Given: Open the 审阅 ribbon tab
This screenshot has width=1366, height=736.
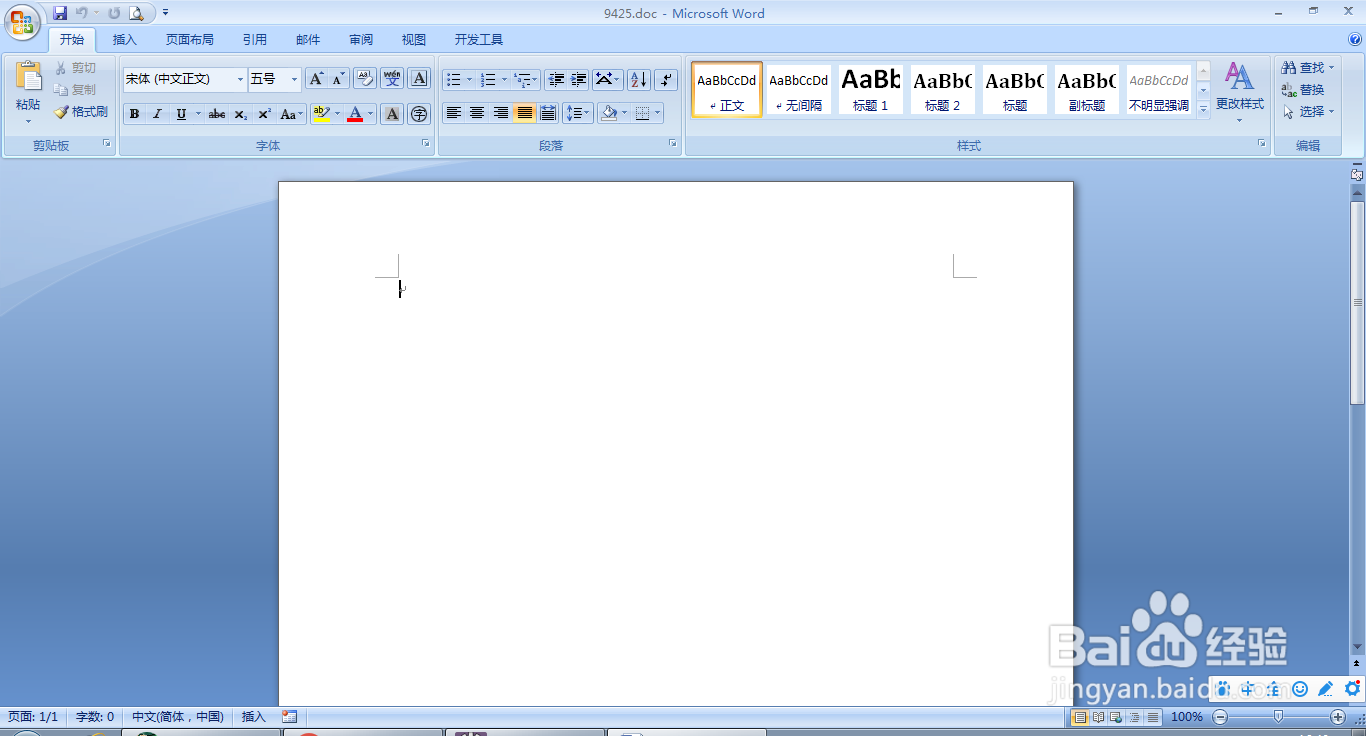Looking at the screenshot, I should pyautogui.click(x=361, y=40).
